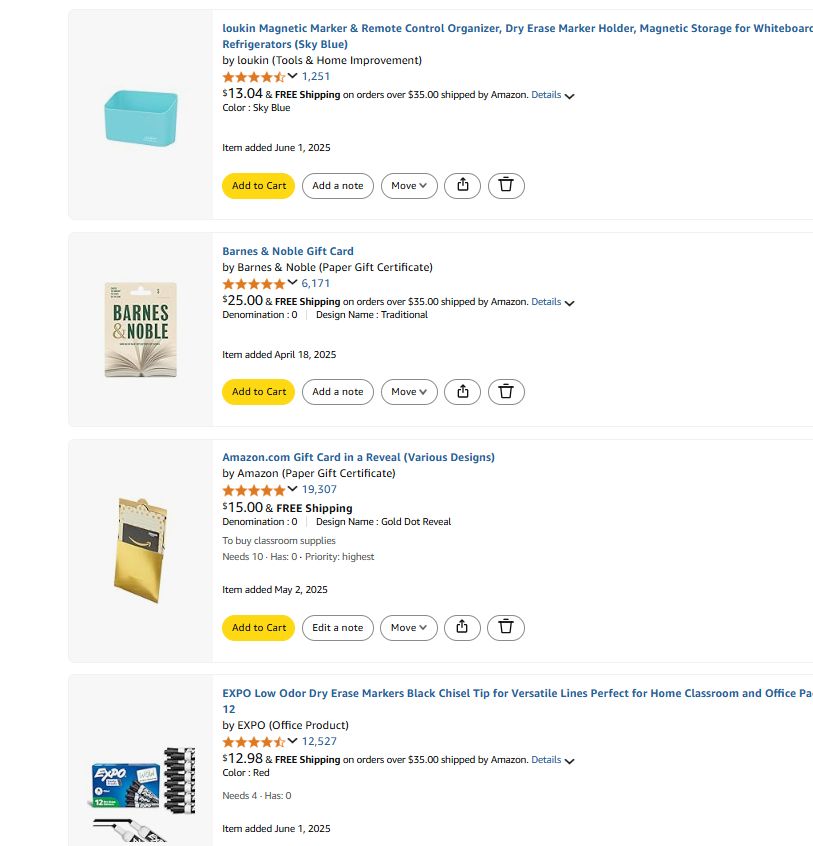This screenshot has width=813, height=846.
Task: Open the 19,307 reviews link
Action: [319, 489]
